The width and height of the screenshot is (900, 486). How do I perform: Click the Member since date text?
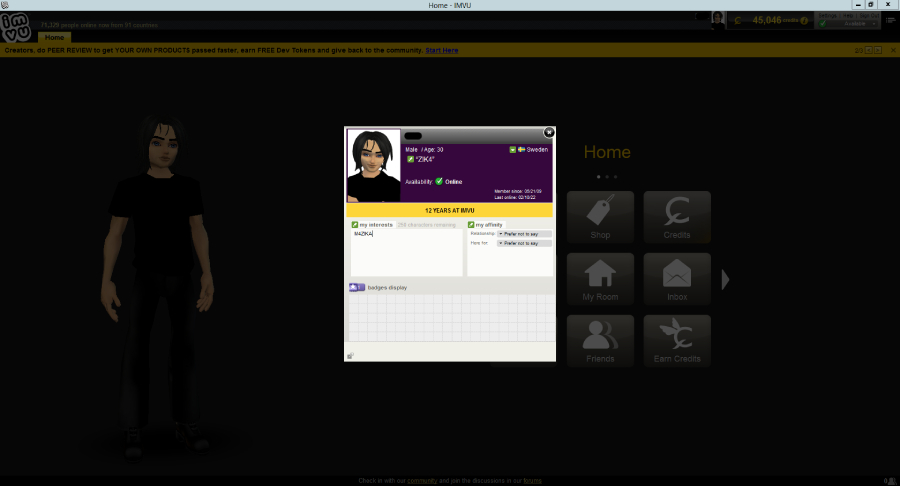(x=518, y=191)
